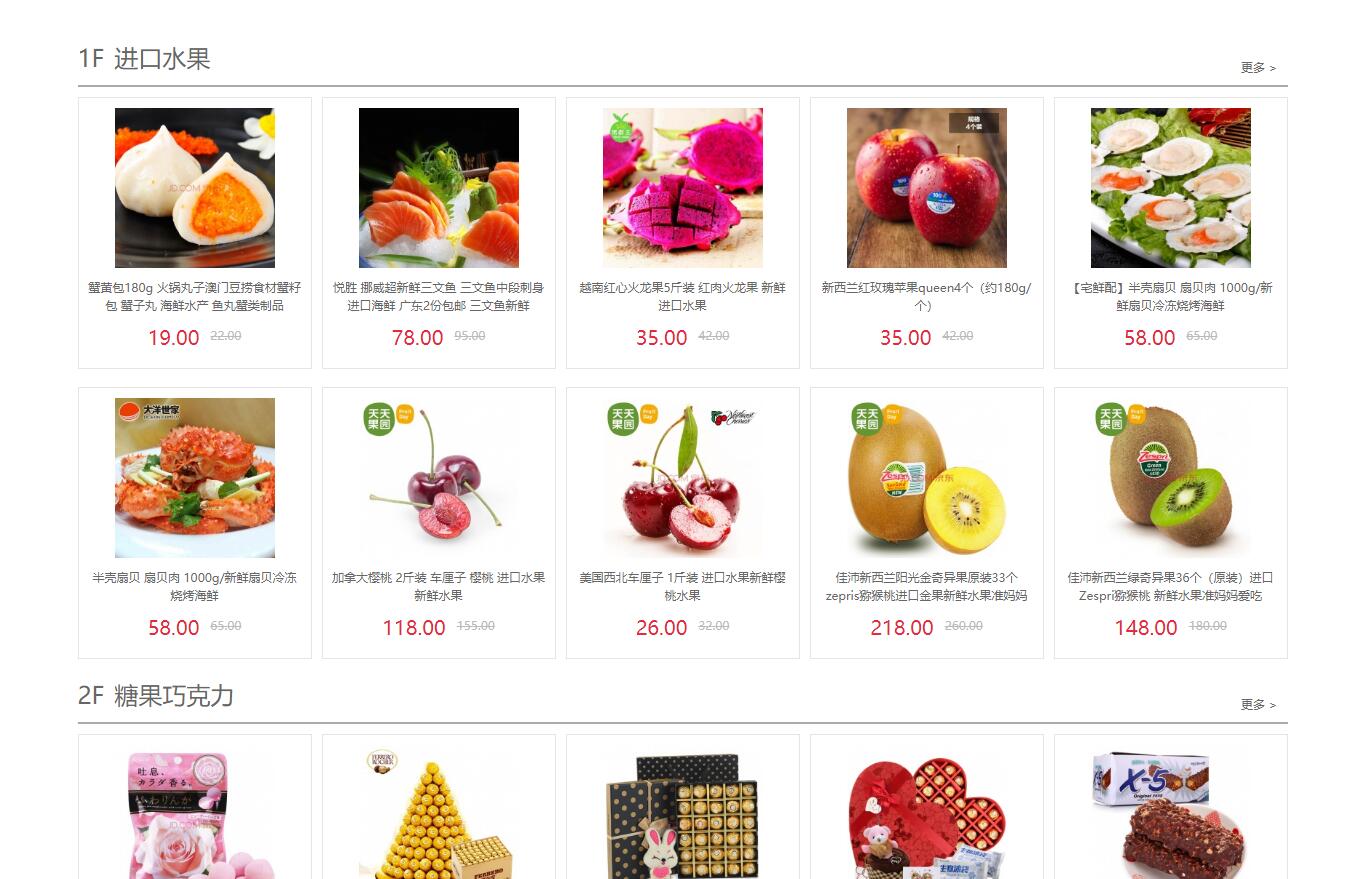This screenshot has width=1366, height=879.
Task: Open the king crab product image
Action: [x=195, y=478]
